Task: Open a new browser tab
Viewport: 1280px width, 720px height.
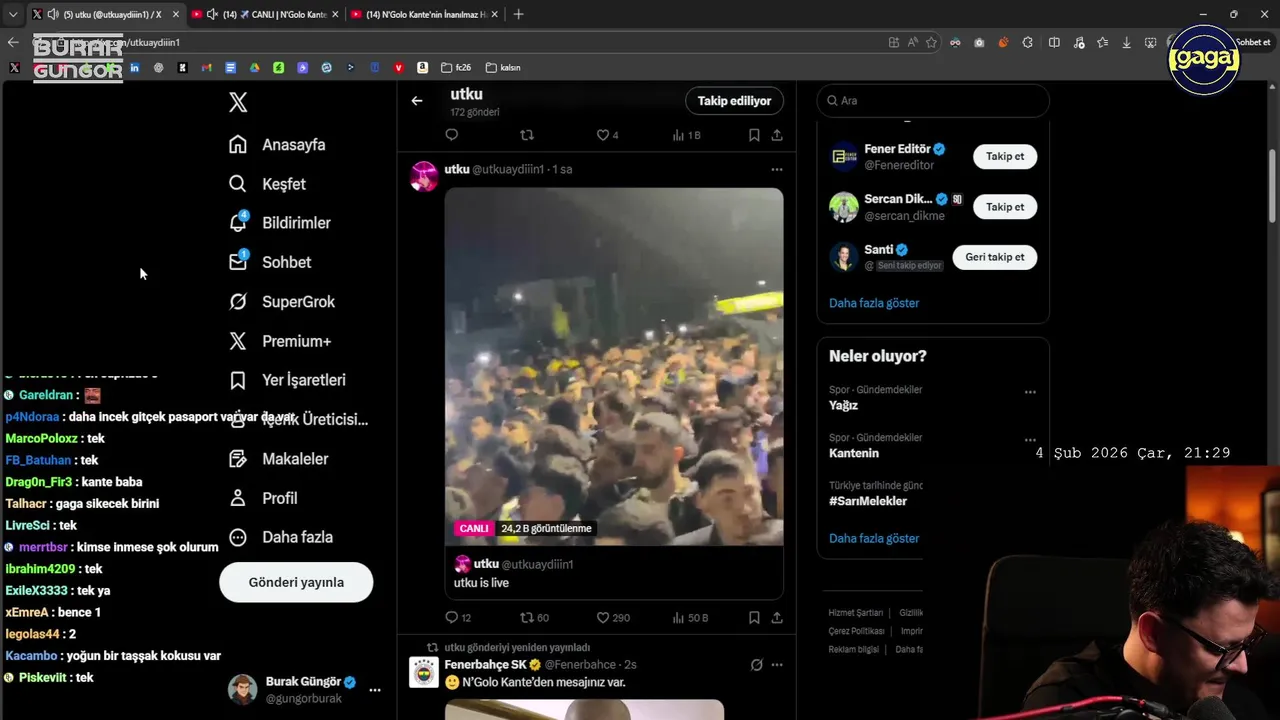Action: 518,14
